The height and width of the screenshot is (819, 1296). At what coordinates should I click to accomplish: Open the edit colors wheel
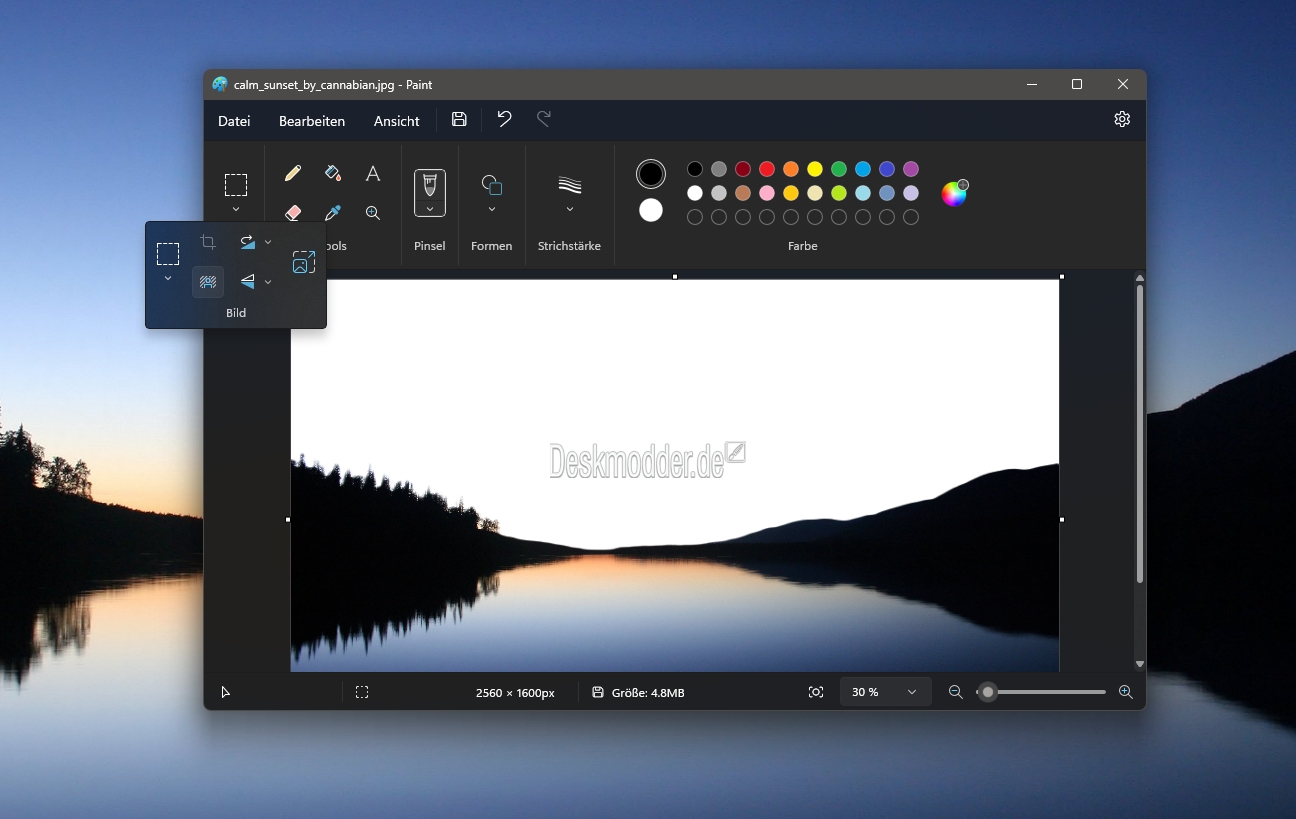[x=955, y=193]
